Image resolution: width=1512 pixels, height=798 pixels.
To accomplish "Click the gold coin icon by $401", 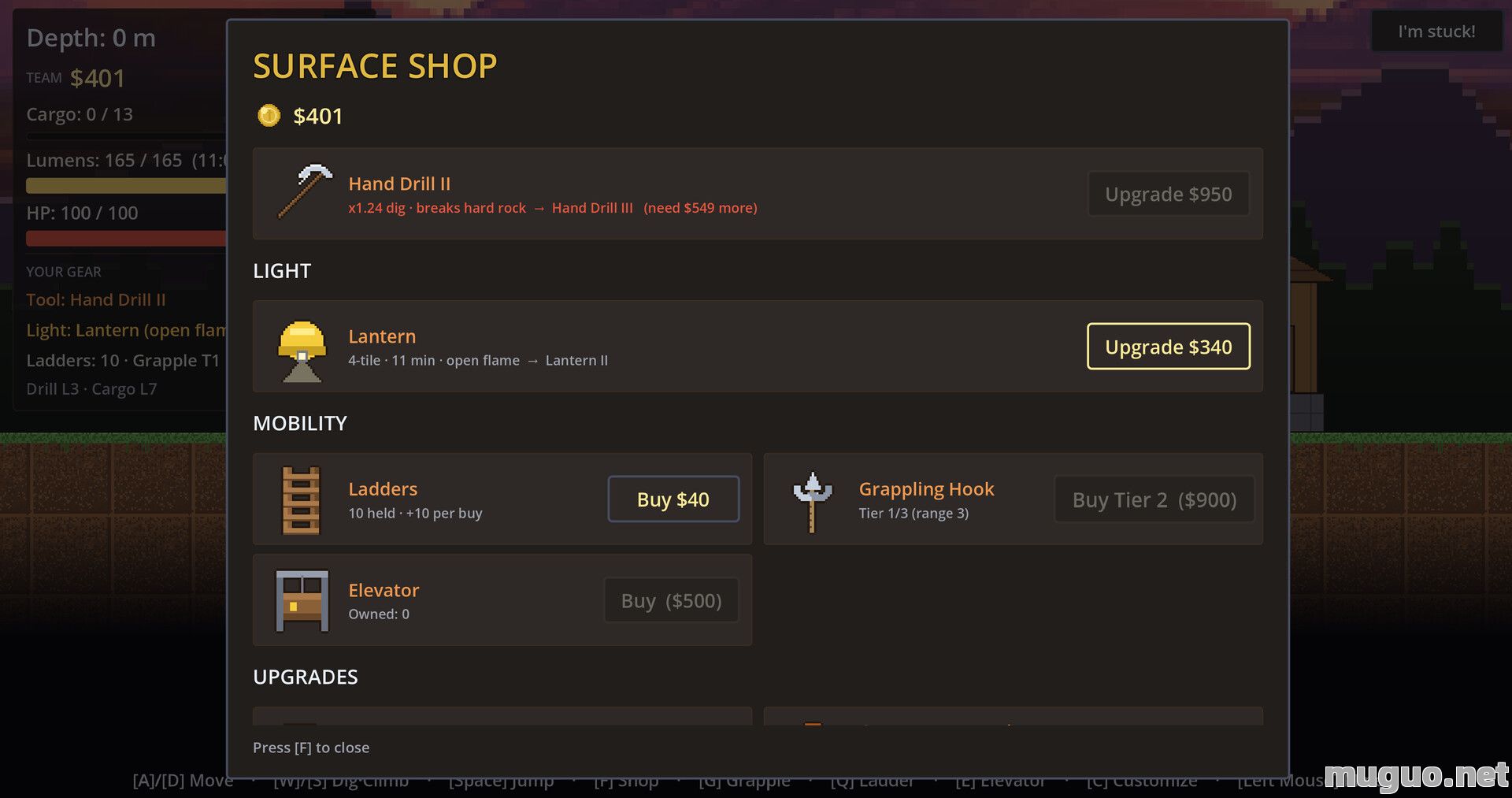I will (x=269, y=116).
